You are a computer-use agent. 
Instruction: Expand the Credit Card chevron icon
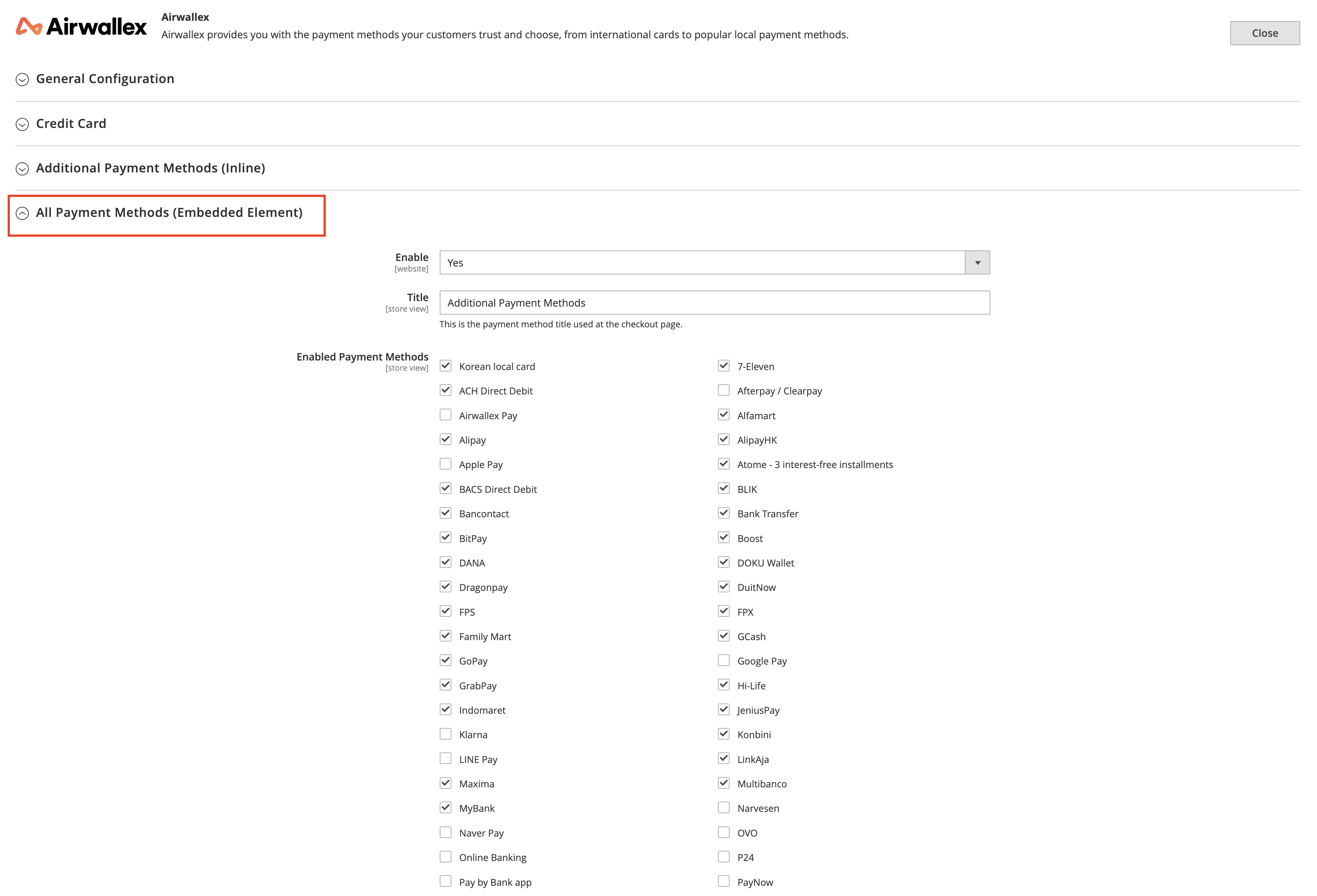click(x=22, y=124)
